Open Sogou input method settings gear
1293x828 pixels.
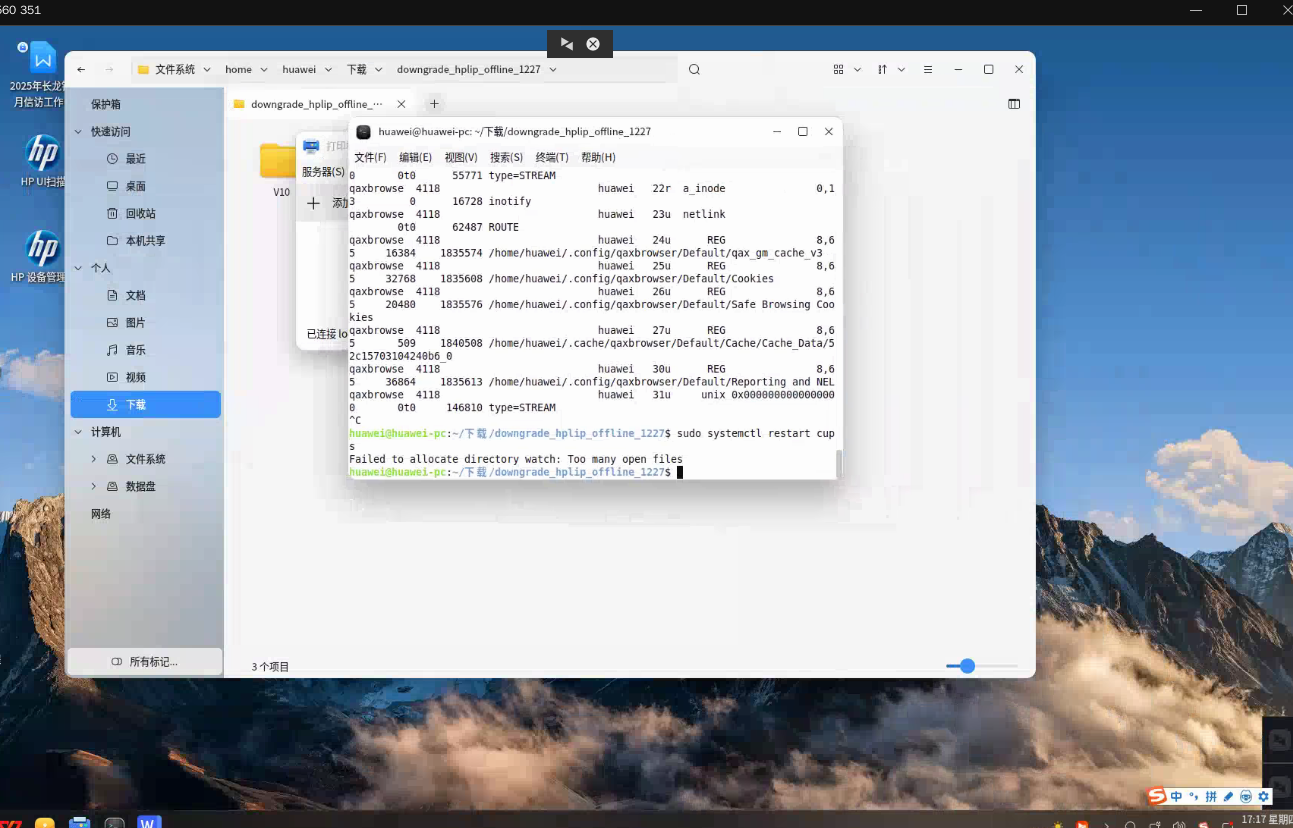click(1263, 797)
